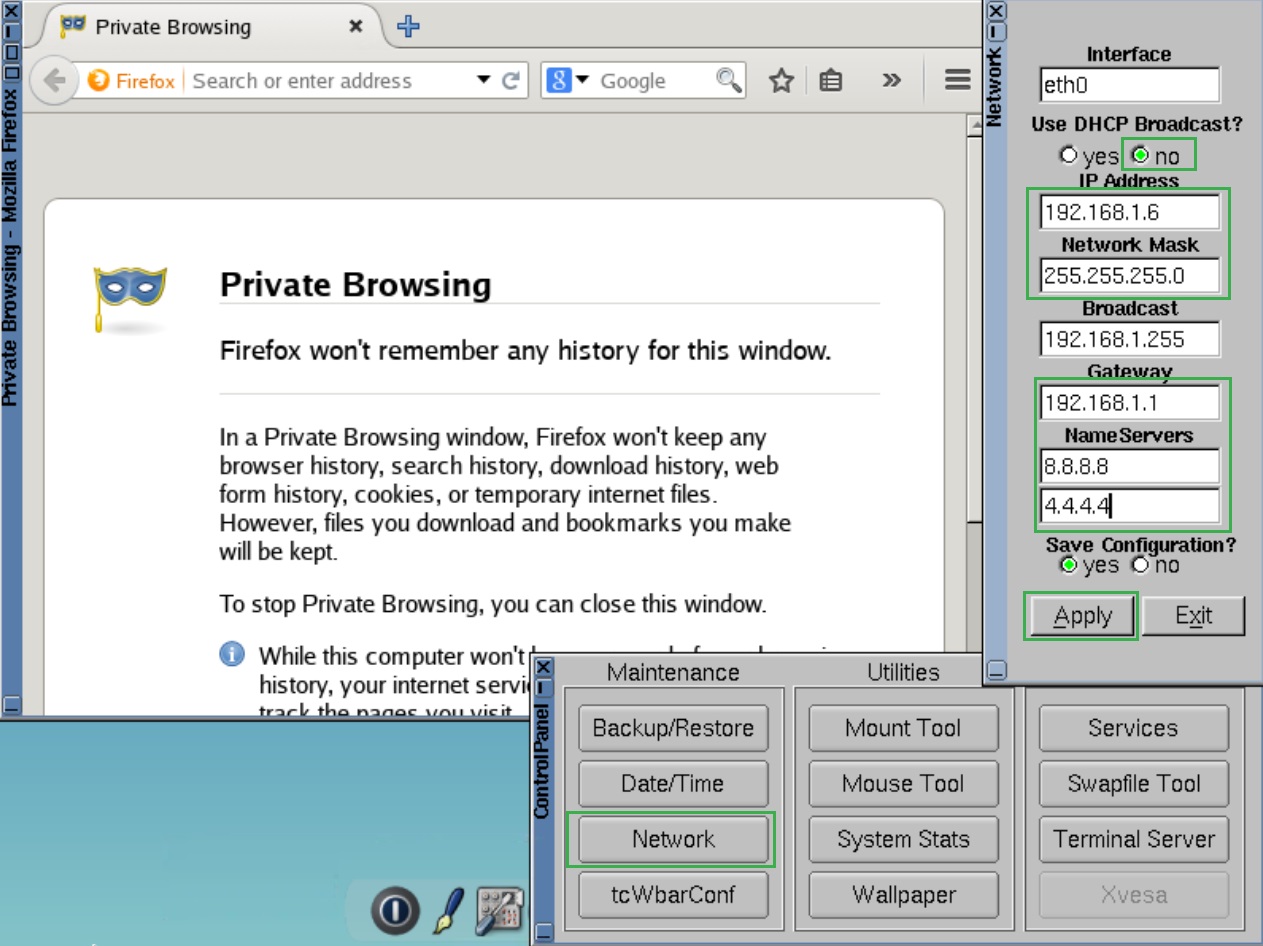The width and height of the screenshot is (1263, 946).
Task: Click the power Exit icon on wbar
Action: (395, 909)
